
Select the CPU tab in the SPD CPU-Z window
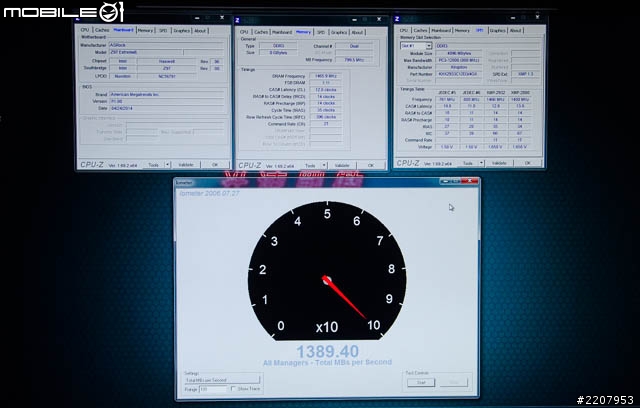404,30
